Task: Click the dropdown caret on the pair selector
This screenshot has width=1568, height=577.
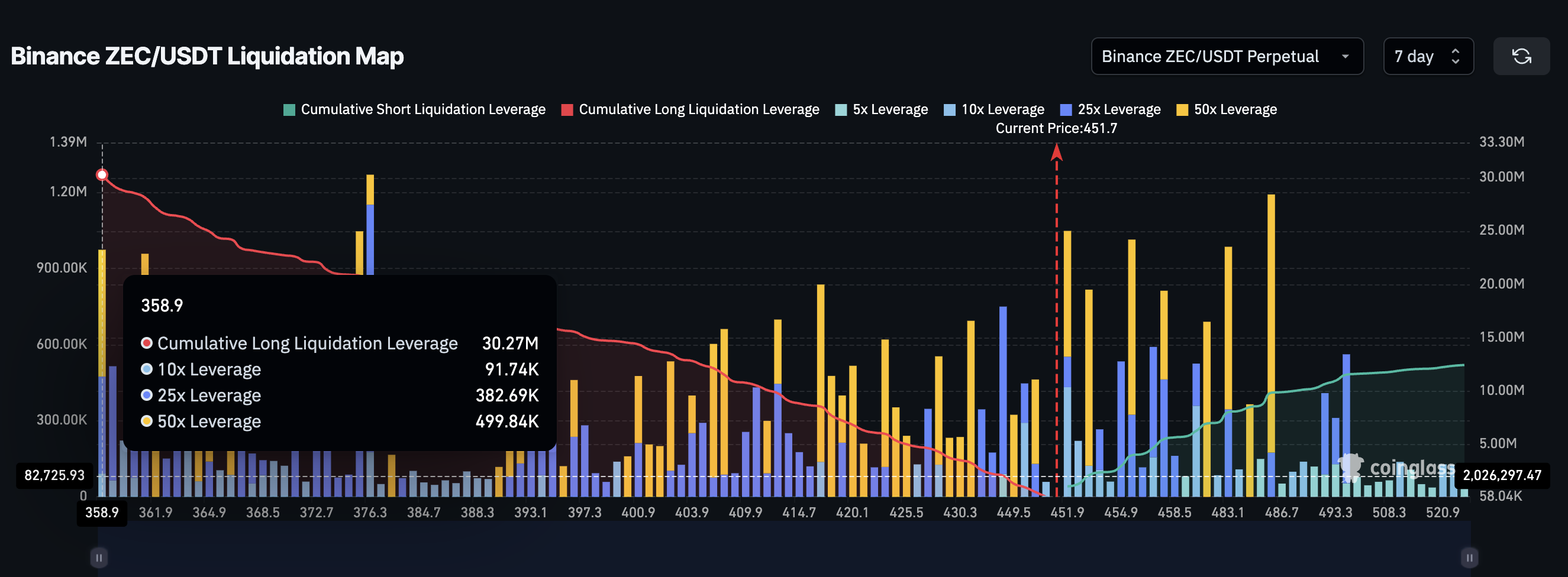Action: point(1347,57)
